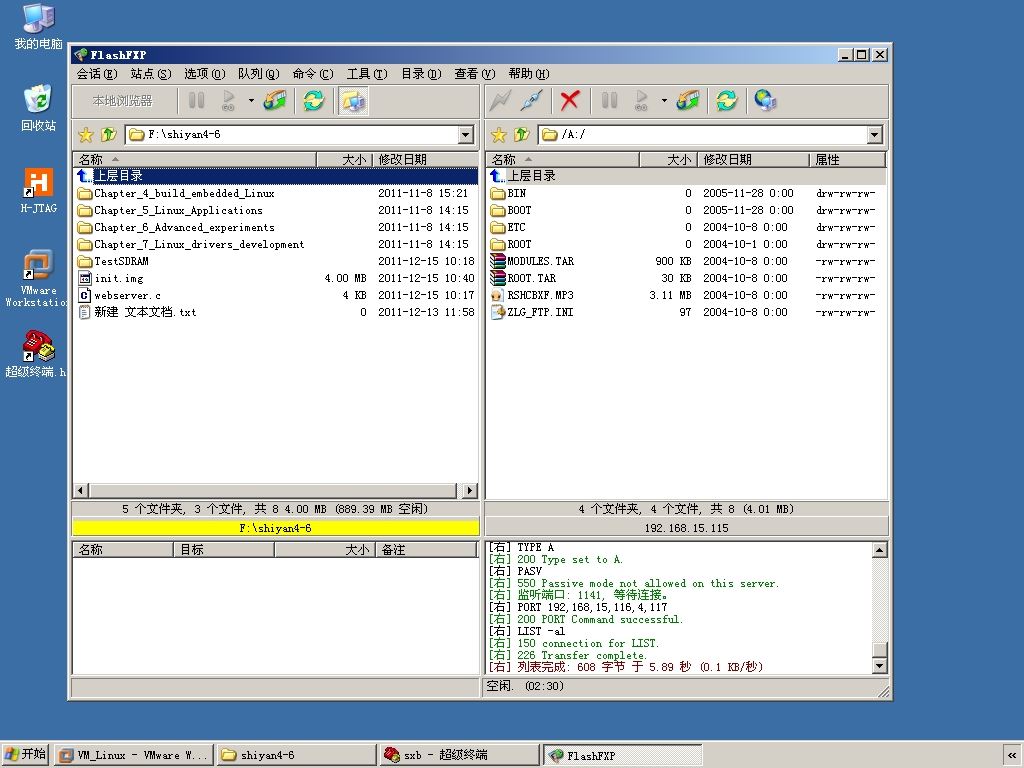Select the local 上层目录 parent row
This screenshot has width=1024, height=768.
point(276,176)
